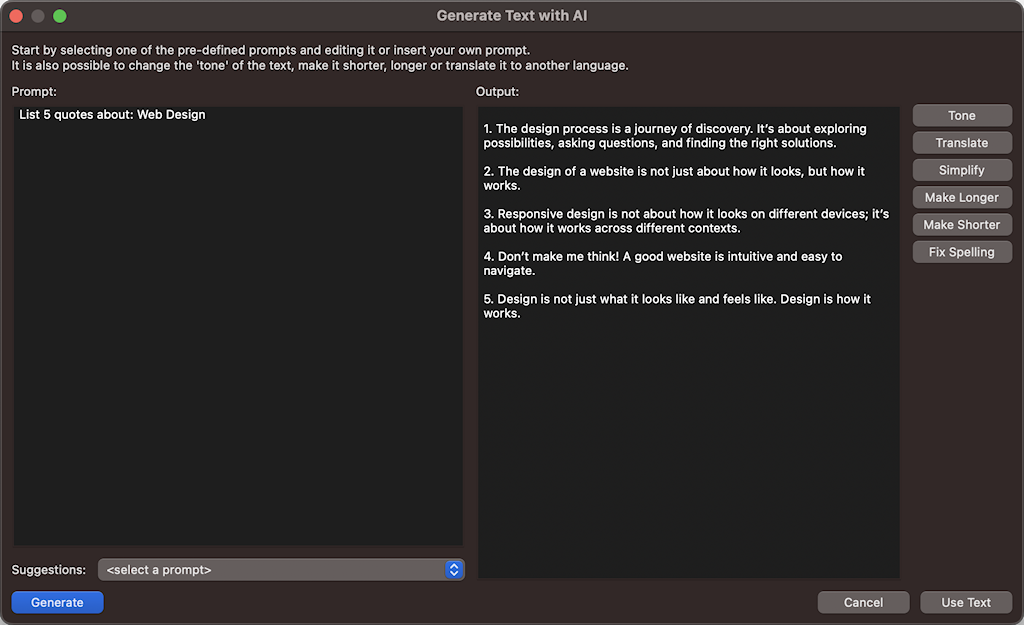
Task: Click the blue Generate button
Action: click(x=57, y=602)
